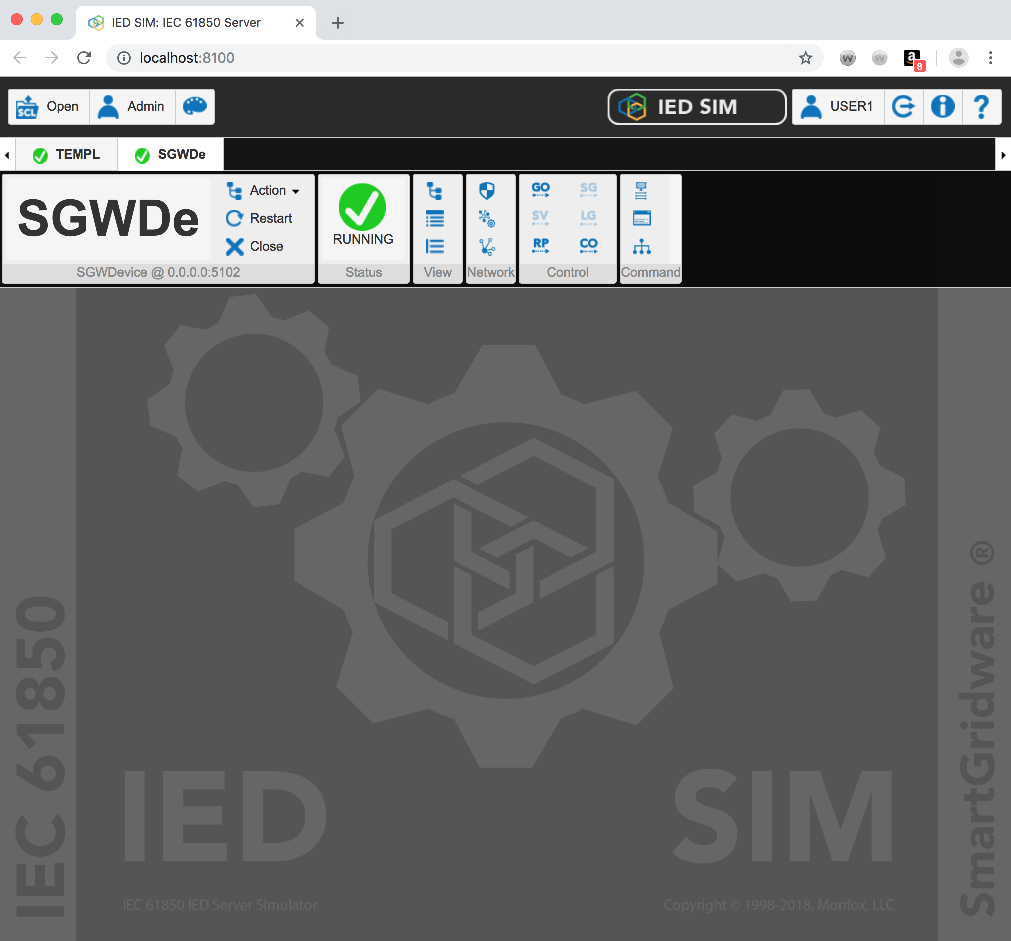
Task: Open the tree view icon
Action: [435, 191]
